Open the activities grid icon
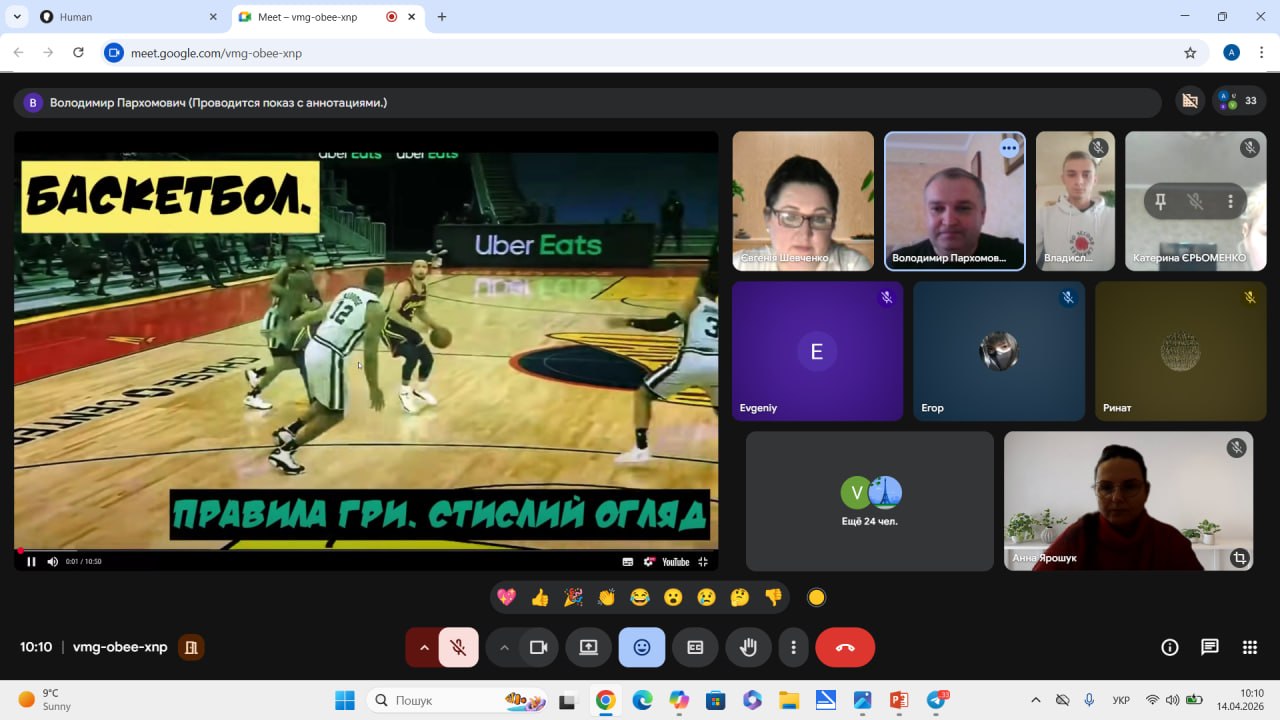The width and height of the screenshot is (1280, 720). 1250,647
